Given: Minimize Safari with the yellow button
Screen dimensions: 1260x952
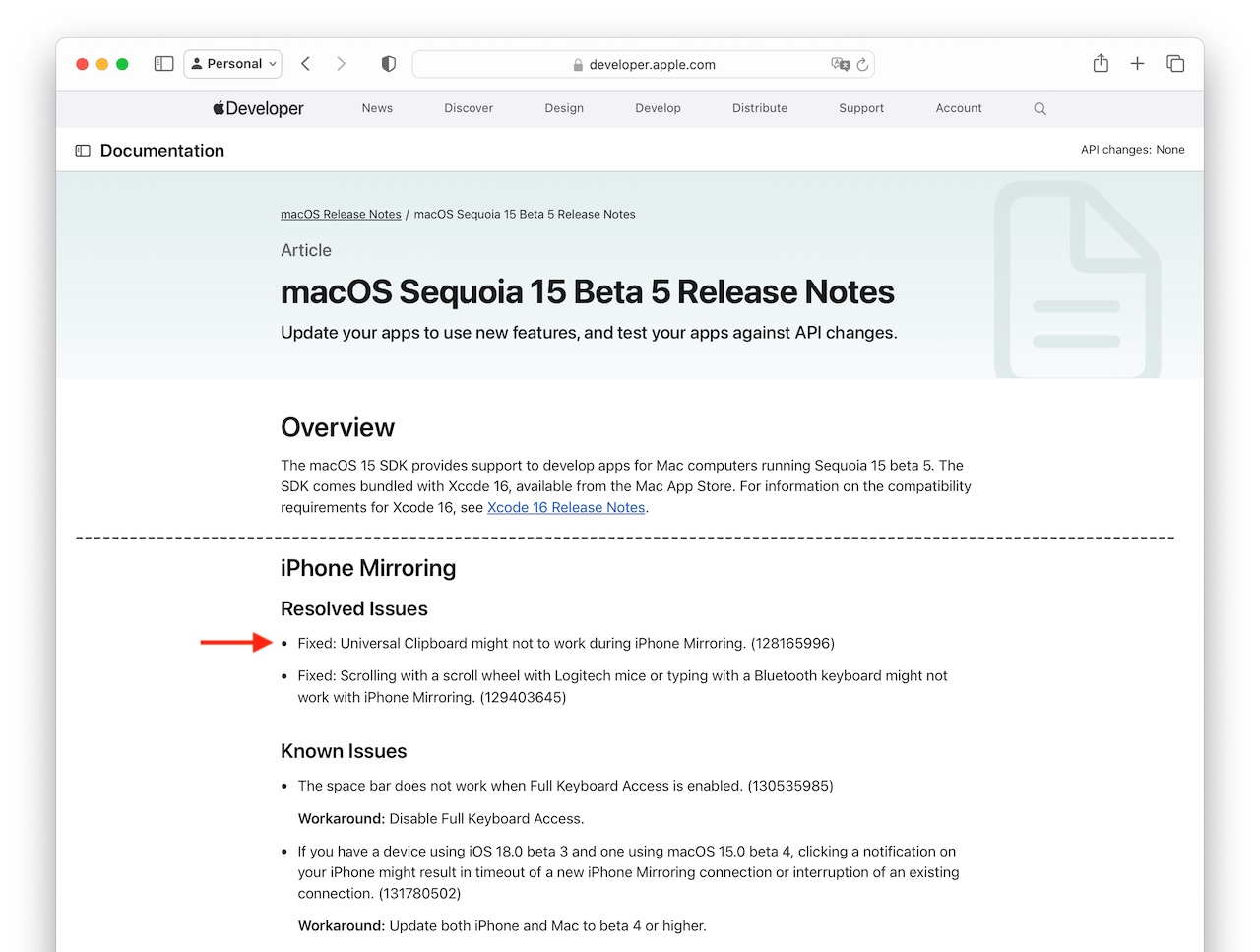Looking at the screenshot, I should [102, 64].
